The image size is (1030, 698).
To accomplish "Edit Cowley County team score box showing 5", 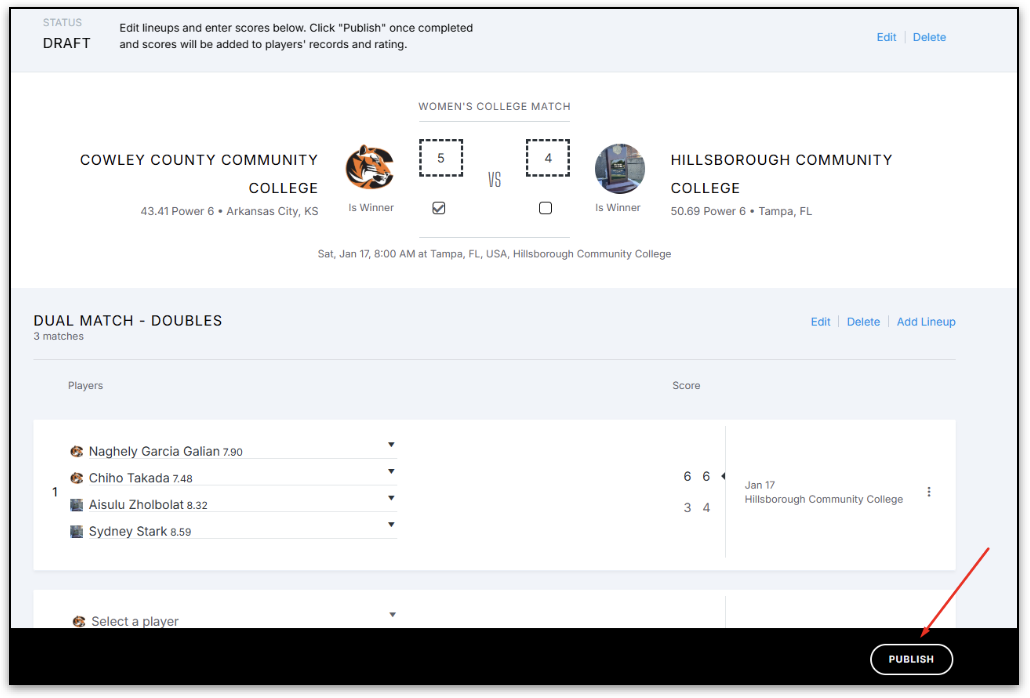I will 441,158.
